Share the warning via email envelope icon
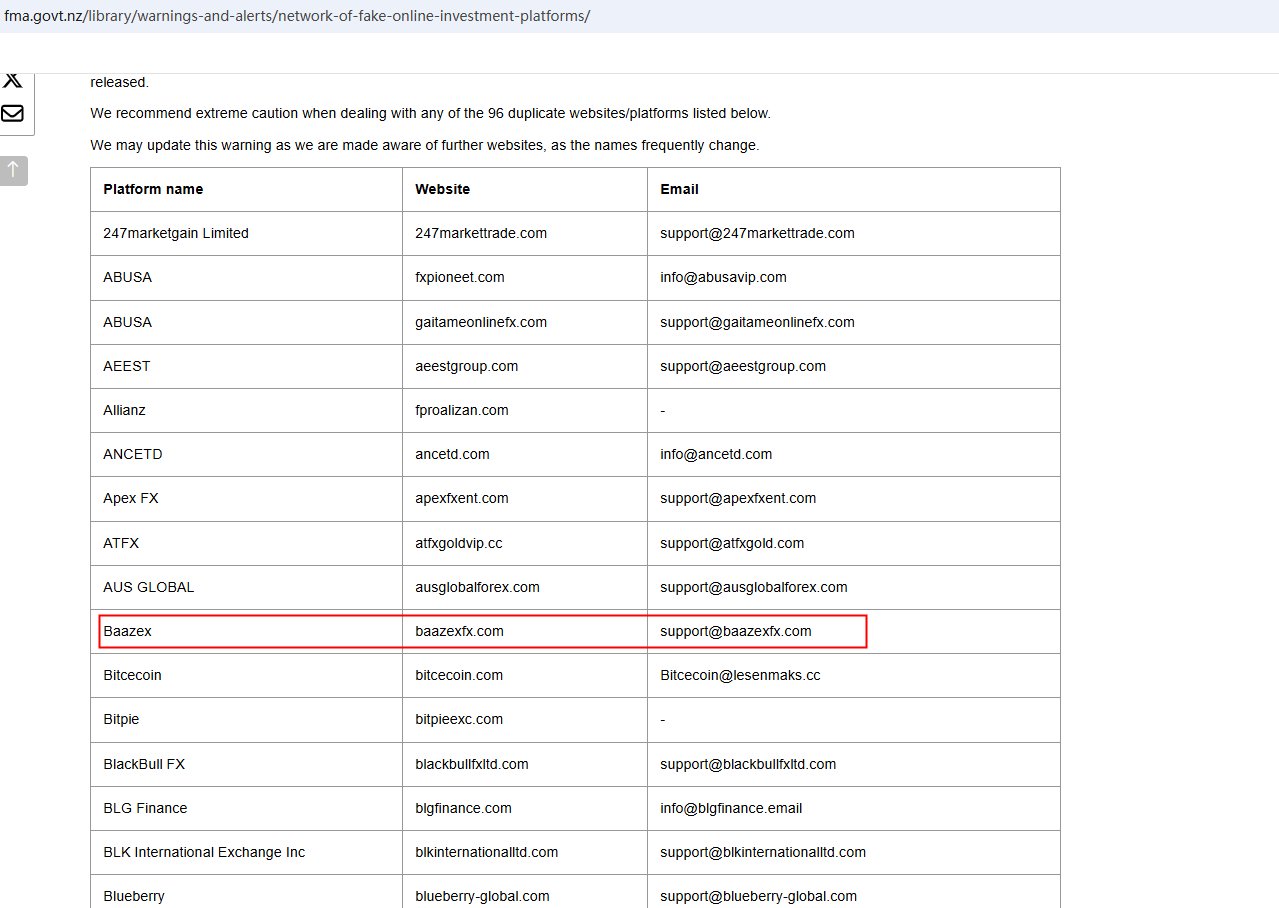Viewport: 1279px width, 908px height. (x=13, y=113)
